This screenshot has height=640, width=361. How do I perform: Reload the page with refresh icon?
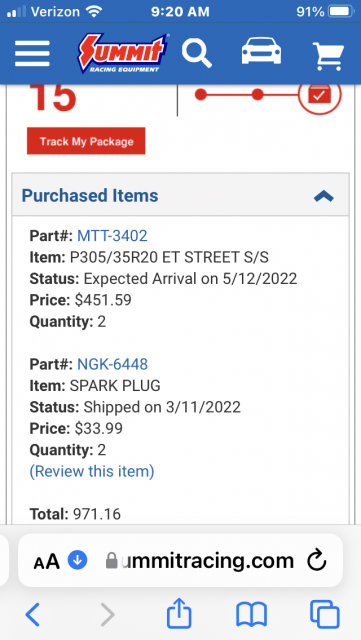317,560
